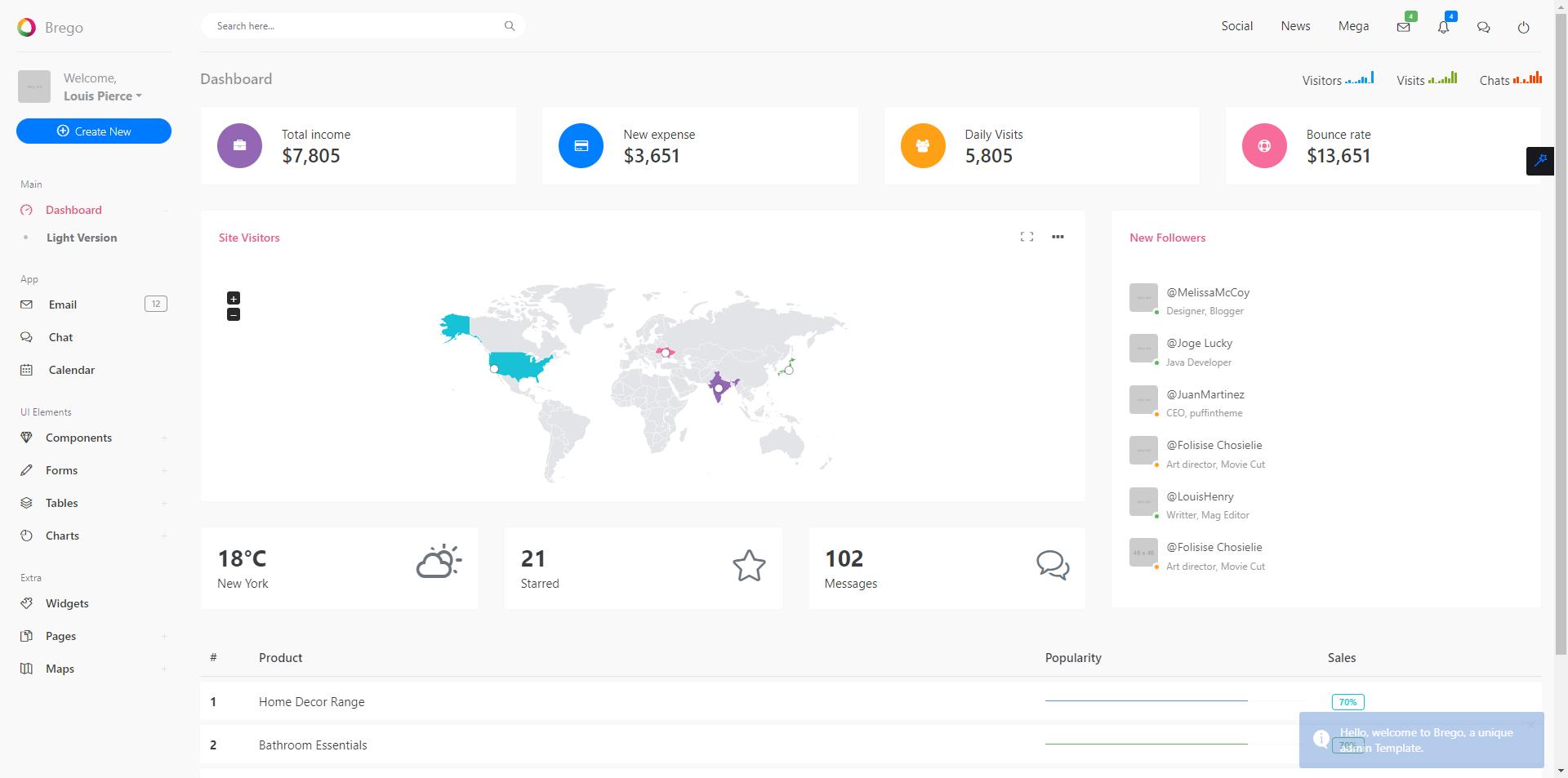Expand the Components submenu
The width and height of the screenshot is (1568, 778).
coord(164,438)
